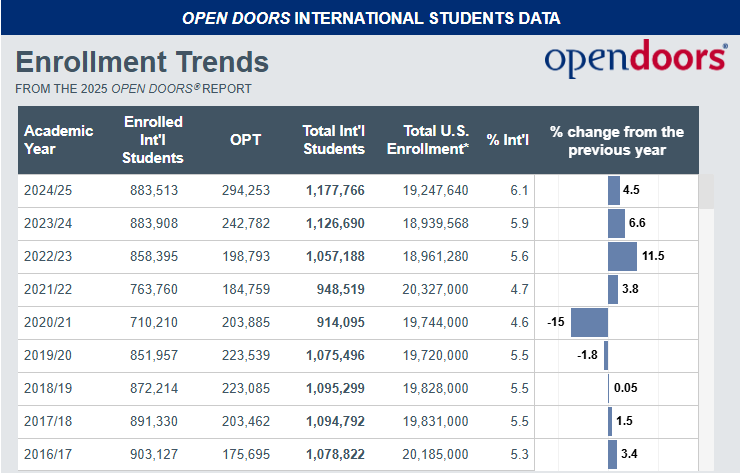Viewport: 740px width, 473px height.
Task: Select the negative 15 bar for 2020/21
Action: coord(589,323)
